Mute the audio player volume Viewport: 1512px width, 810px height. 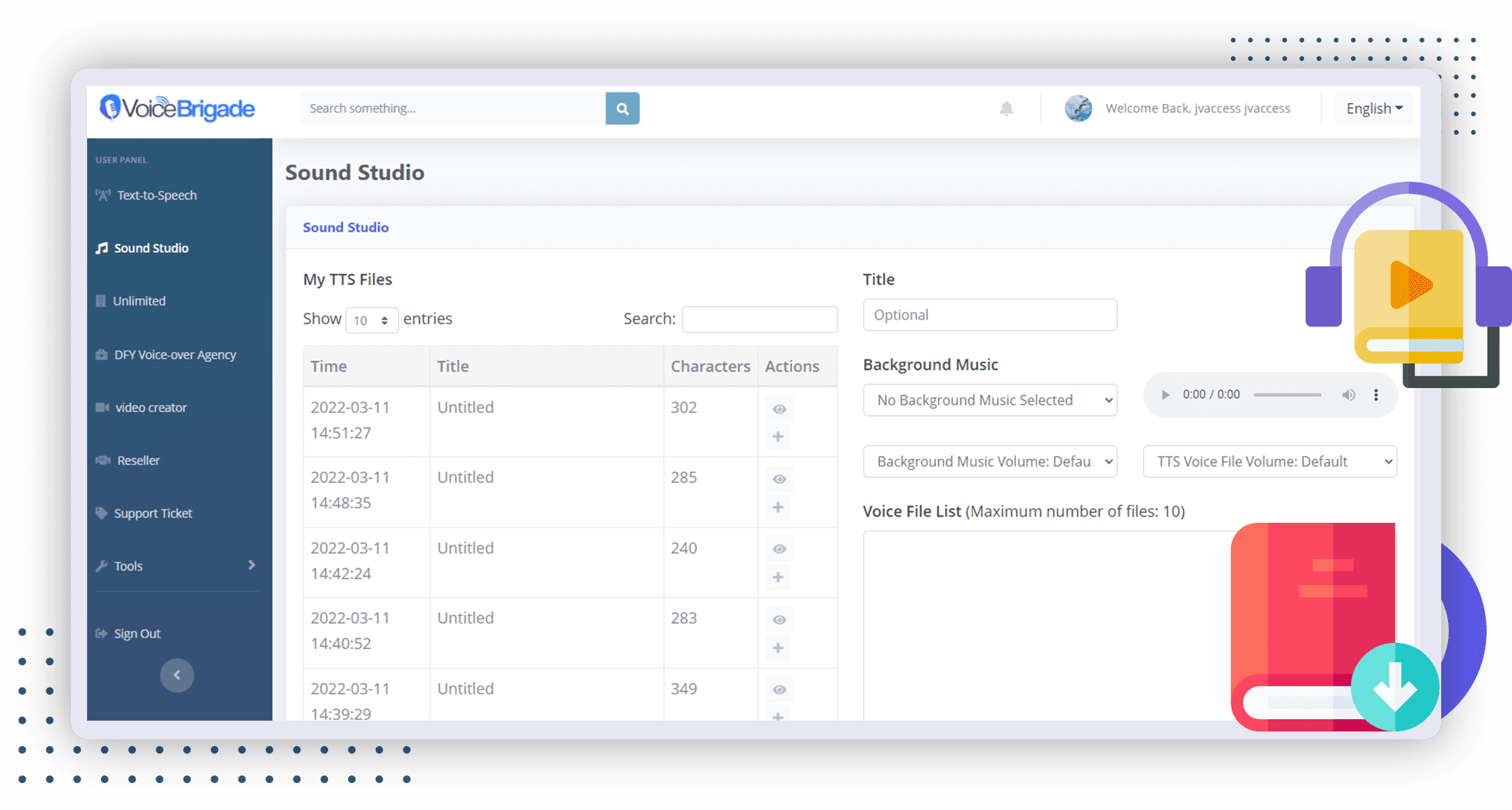(1349, 395)
